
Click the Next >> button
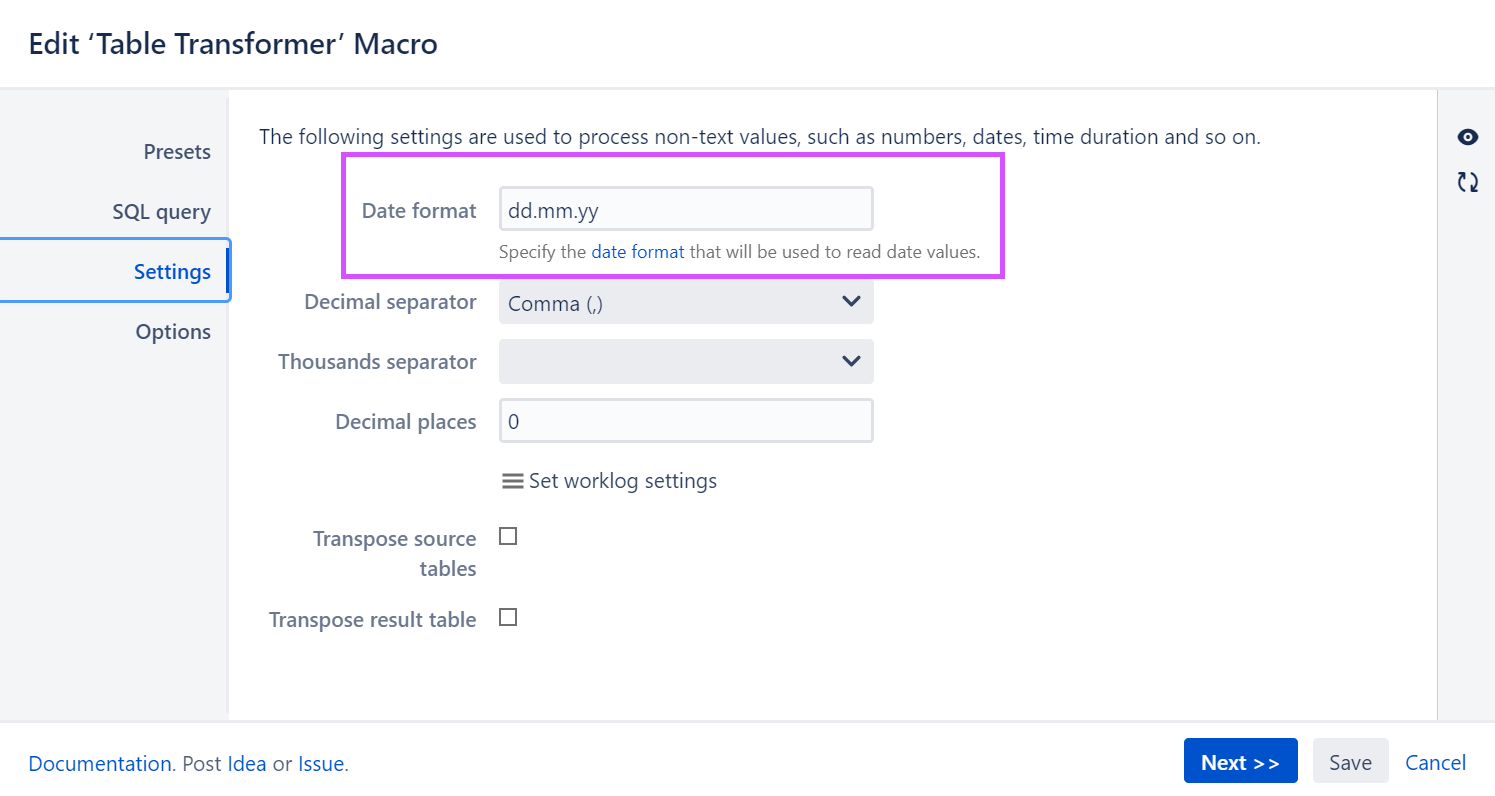[x=1240, y=763]
